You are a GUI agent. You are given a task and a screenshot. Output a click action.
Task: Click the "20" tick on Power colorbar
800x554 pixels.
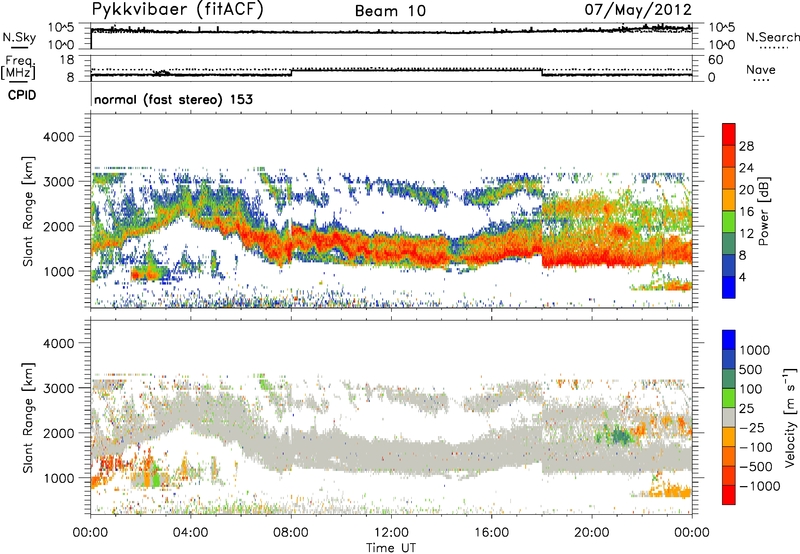tap(746, 190)
